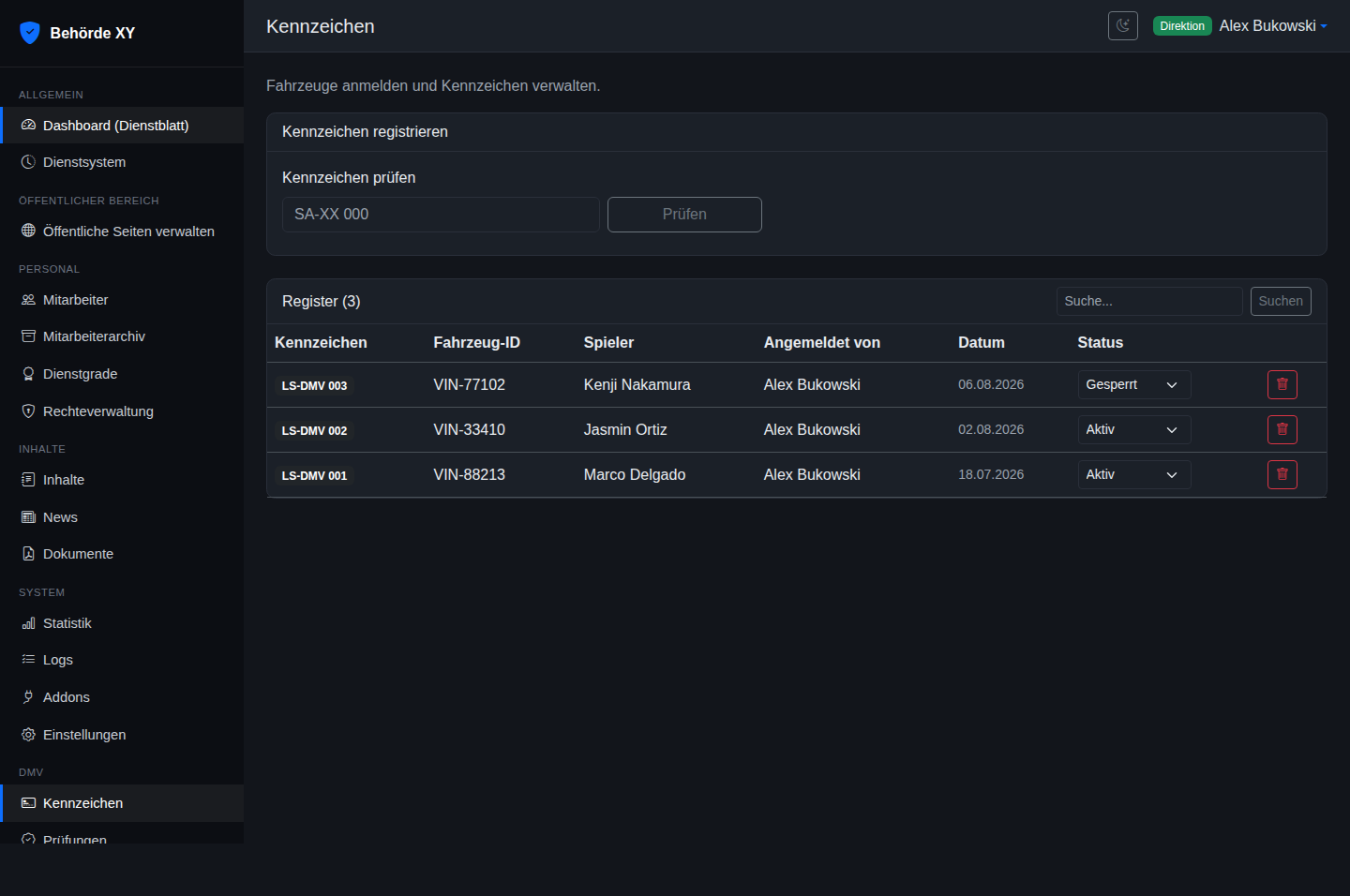
Task: Open Dashboard (Dienstblatt) menu item
Action: (122, 126)
